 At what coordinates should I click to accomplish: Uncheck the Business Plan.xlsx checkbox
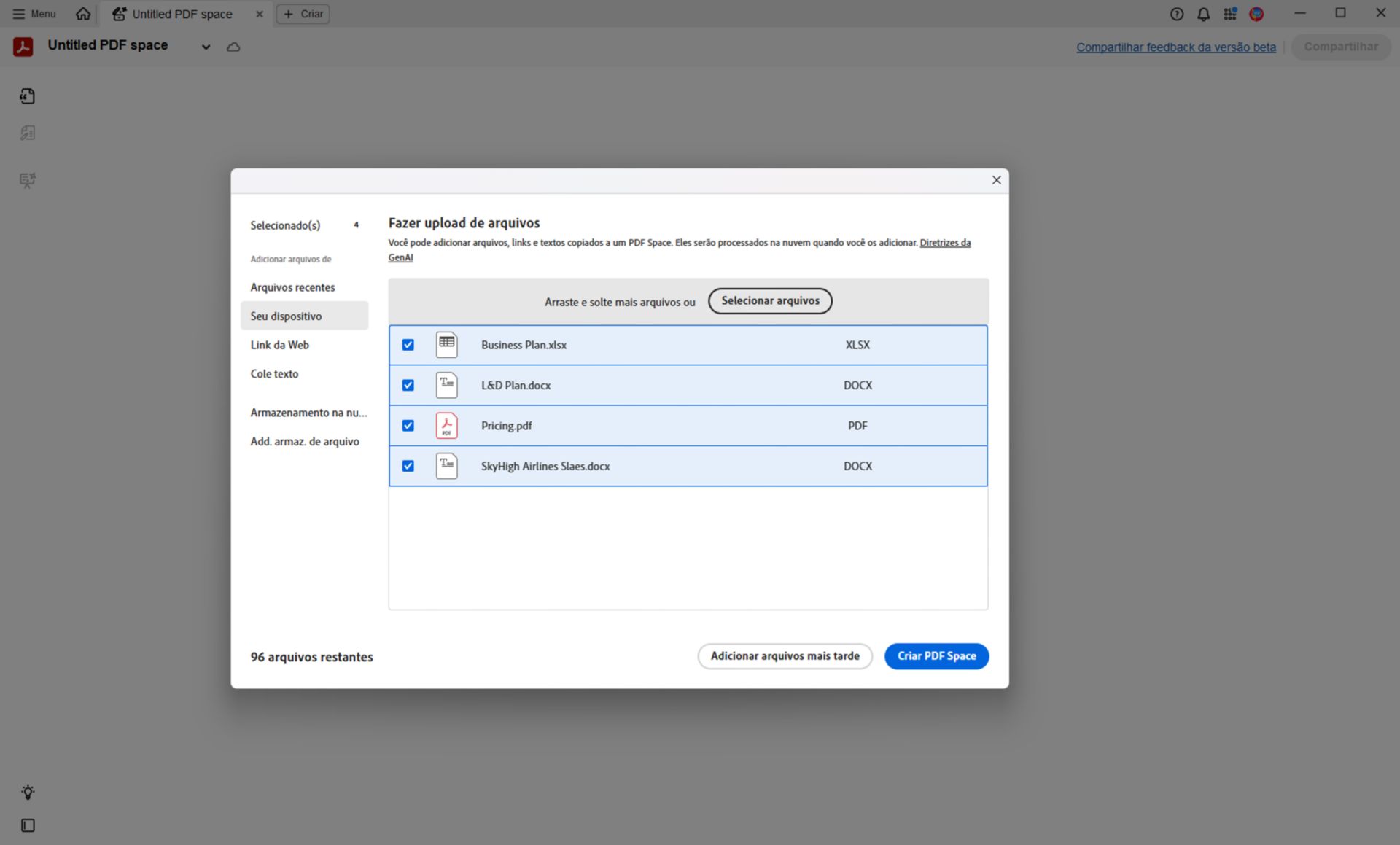(x=408, y=345)
